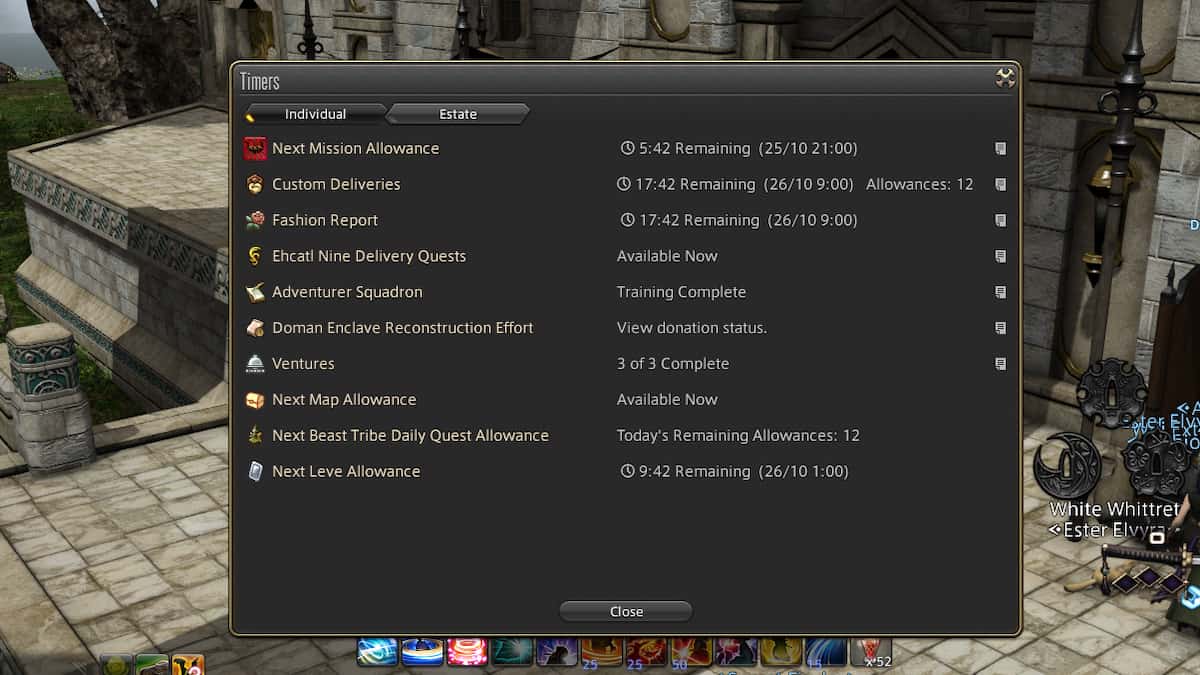
Task: Click the first skill icon on the hotbar
Action: click(x=376, y=650)
